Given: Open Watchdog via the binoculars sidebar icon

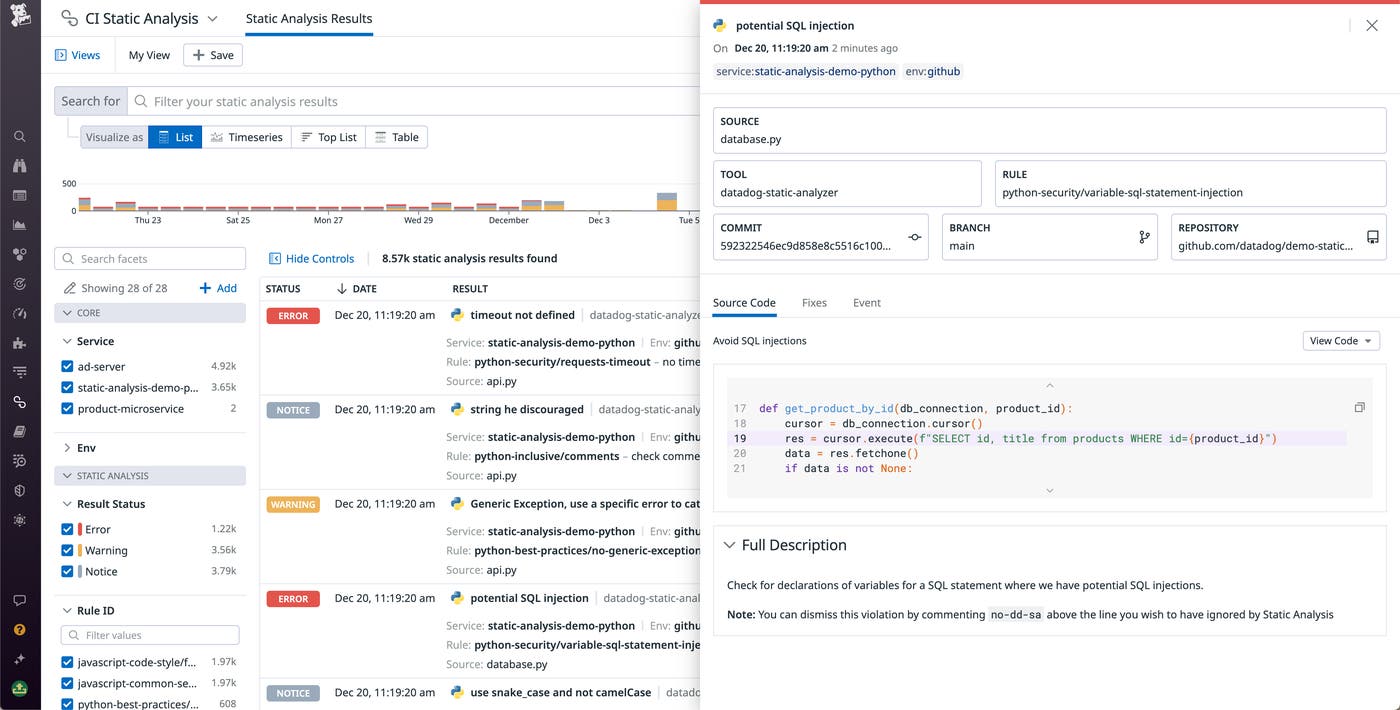Looking at the screenshot, I should click(x=20, y=166).
